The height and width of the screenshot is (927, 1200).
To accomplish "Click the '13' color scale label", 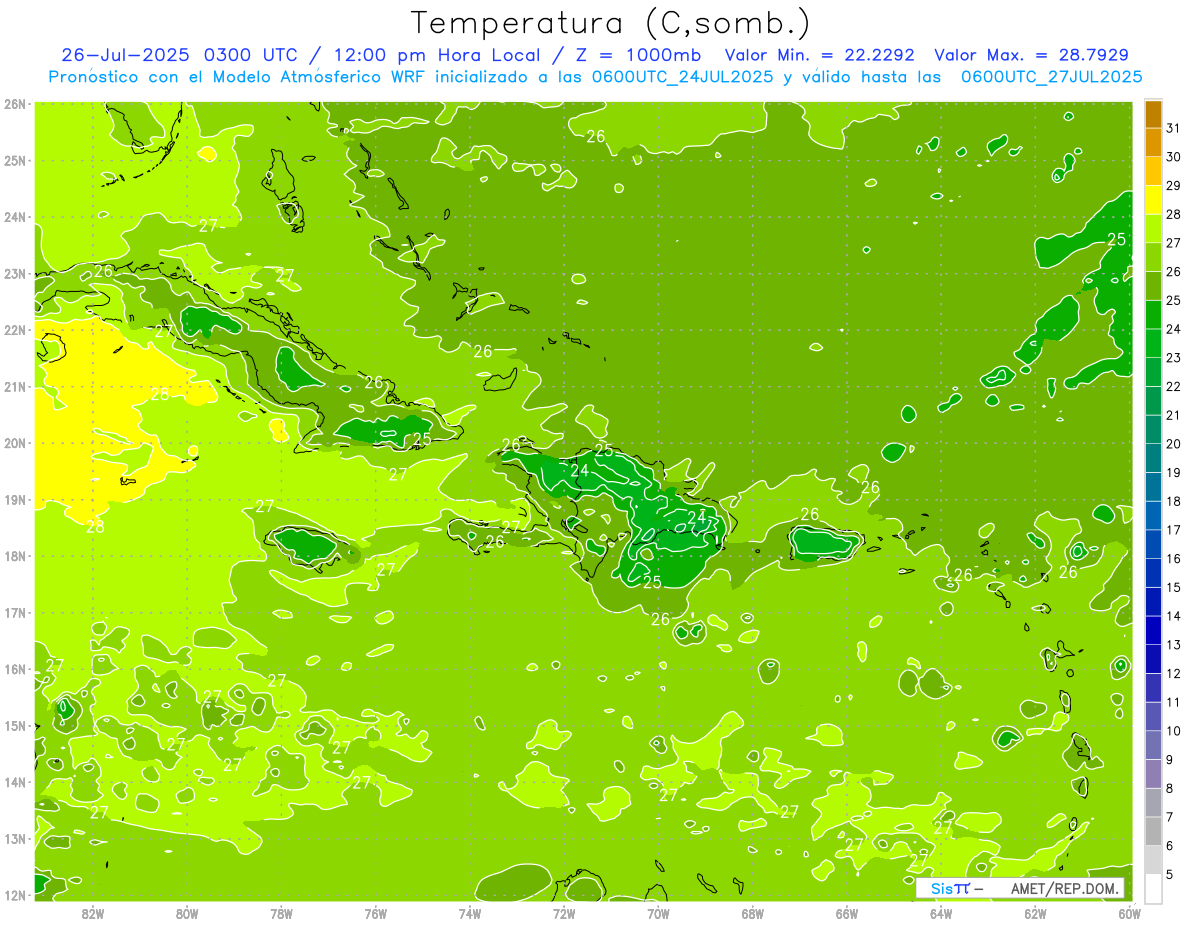I will (1173, 645).
